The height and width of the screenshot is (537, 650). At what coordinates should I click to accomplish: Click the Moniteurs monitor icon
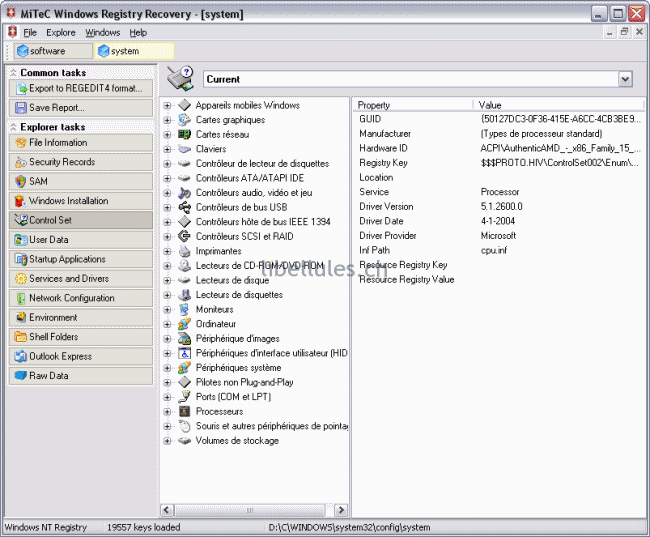[184, 309]
